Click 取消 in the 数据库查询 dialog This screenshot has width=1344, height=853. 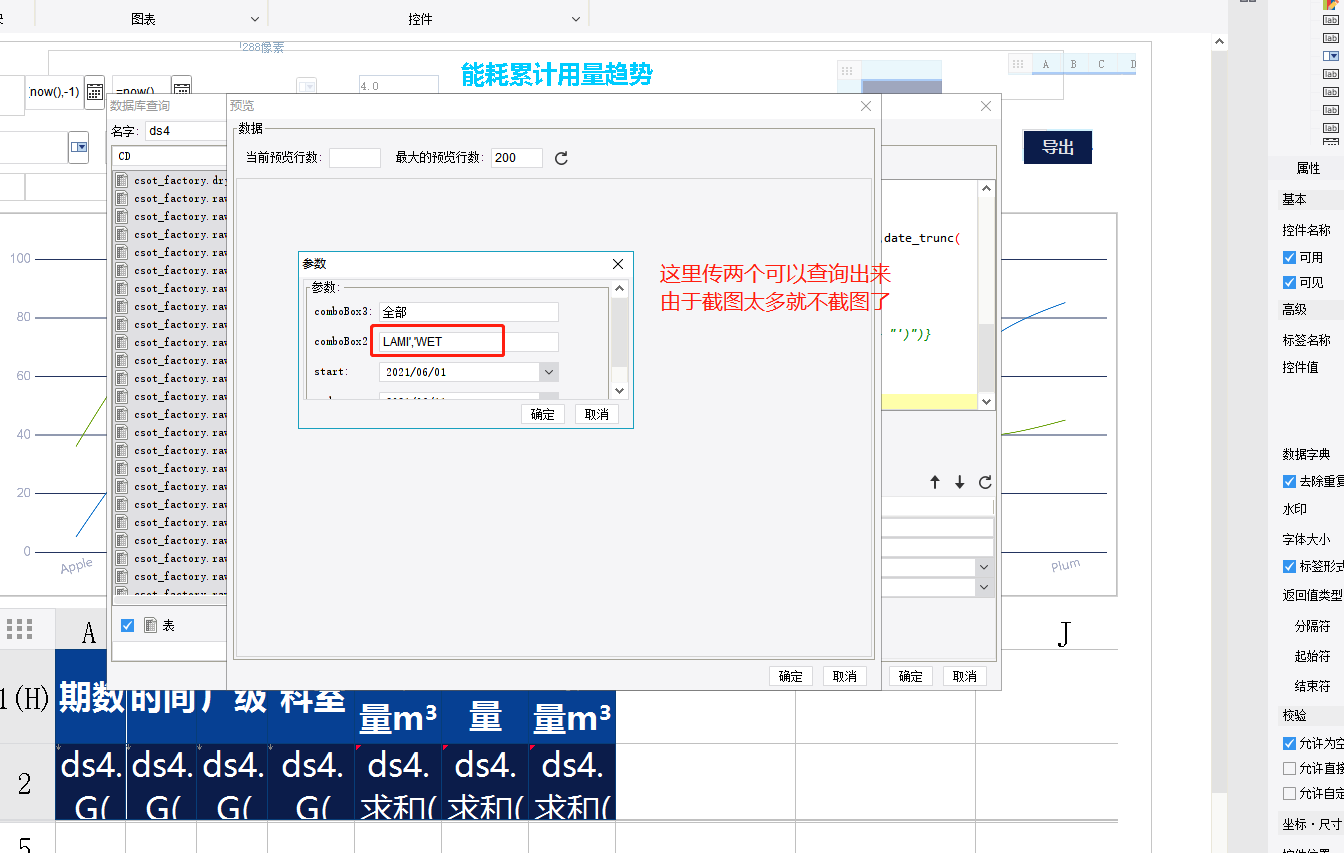(x=965, y=676)
